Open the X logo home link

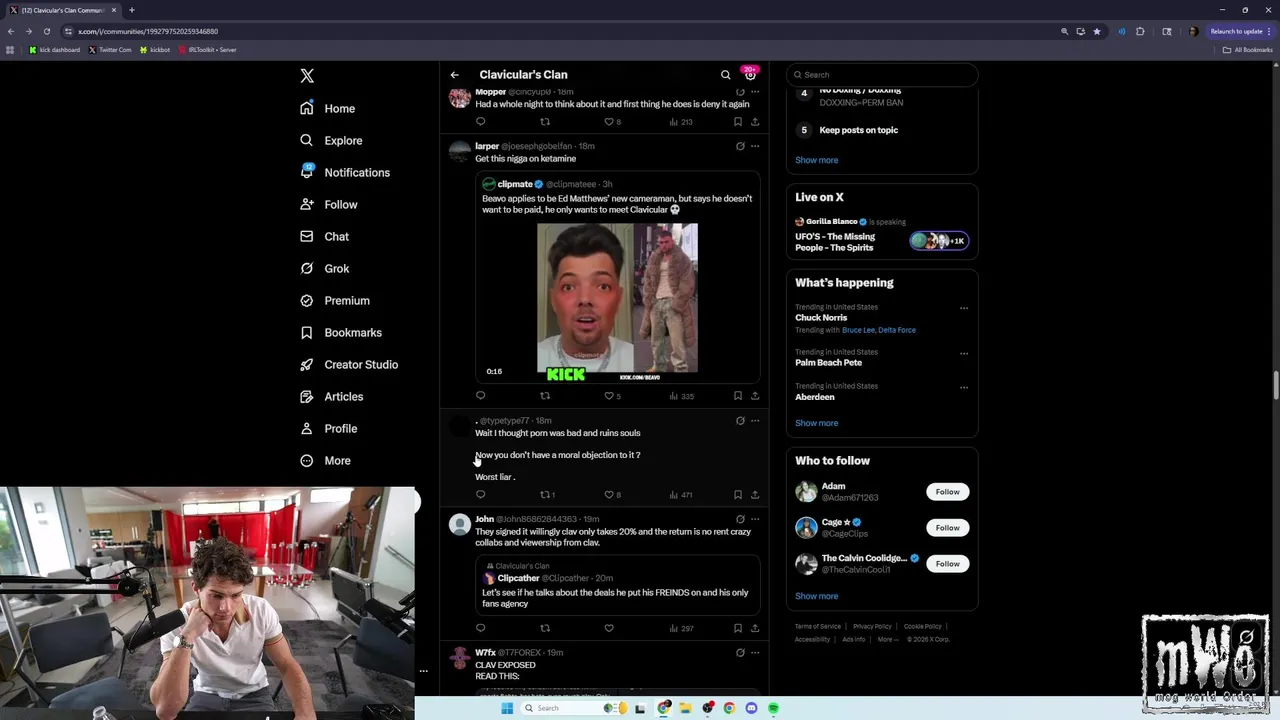click(307, 76)
